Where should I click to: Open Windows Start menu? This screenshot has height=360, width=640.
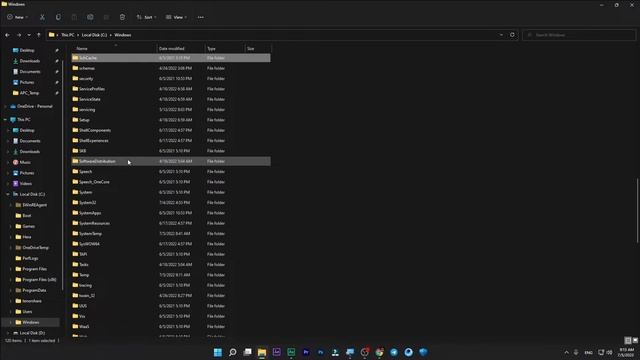click(218, 352)
